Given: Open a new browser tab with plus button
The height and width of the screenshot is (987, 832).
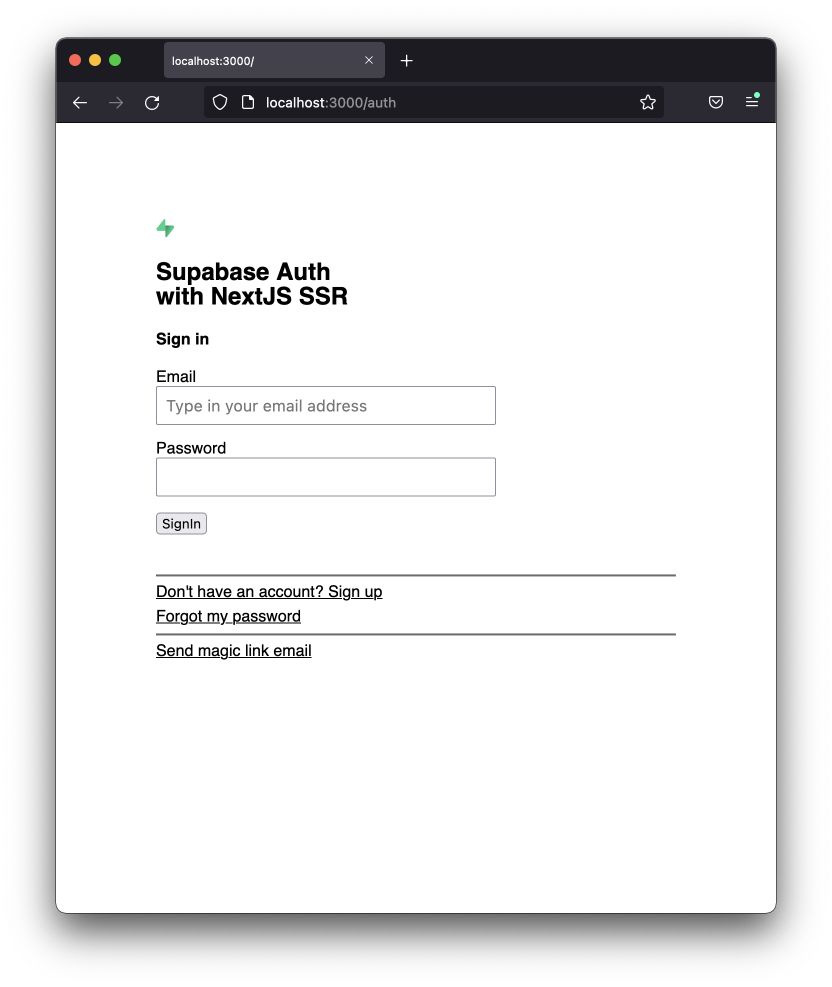Looking at the screenshot, I should click(406, 61).
